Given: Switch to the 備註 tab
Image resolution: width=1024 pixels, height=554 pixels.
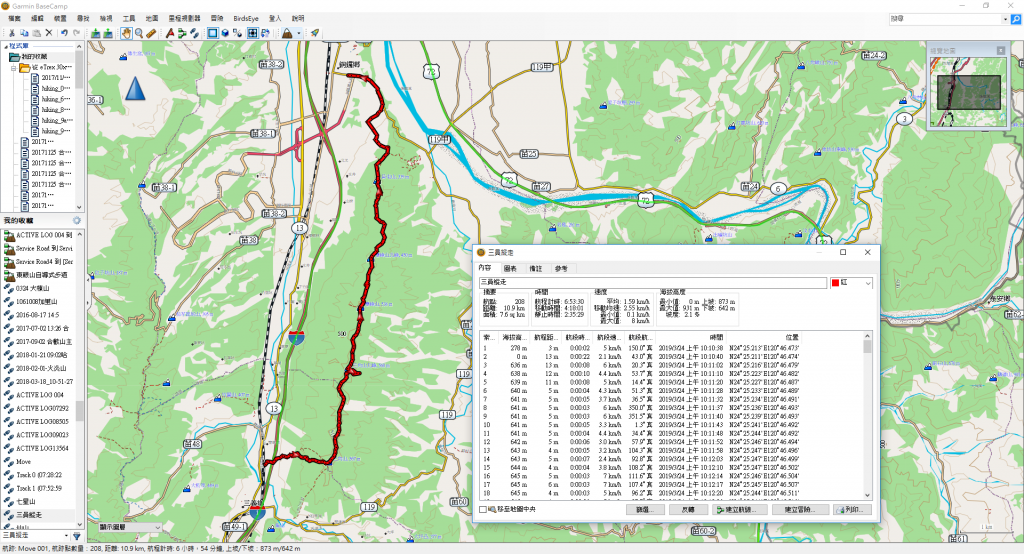Looking at the screenshot, I should tap(536, 268).
